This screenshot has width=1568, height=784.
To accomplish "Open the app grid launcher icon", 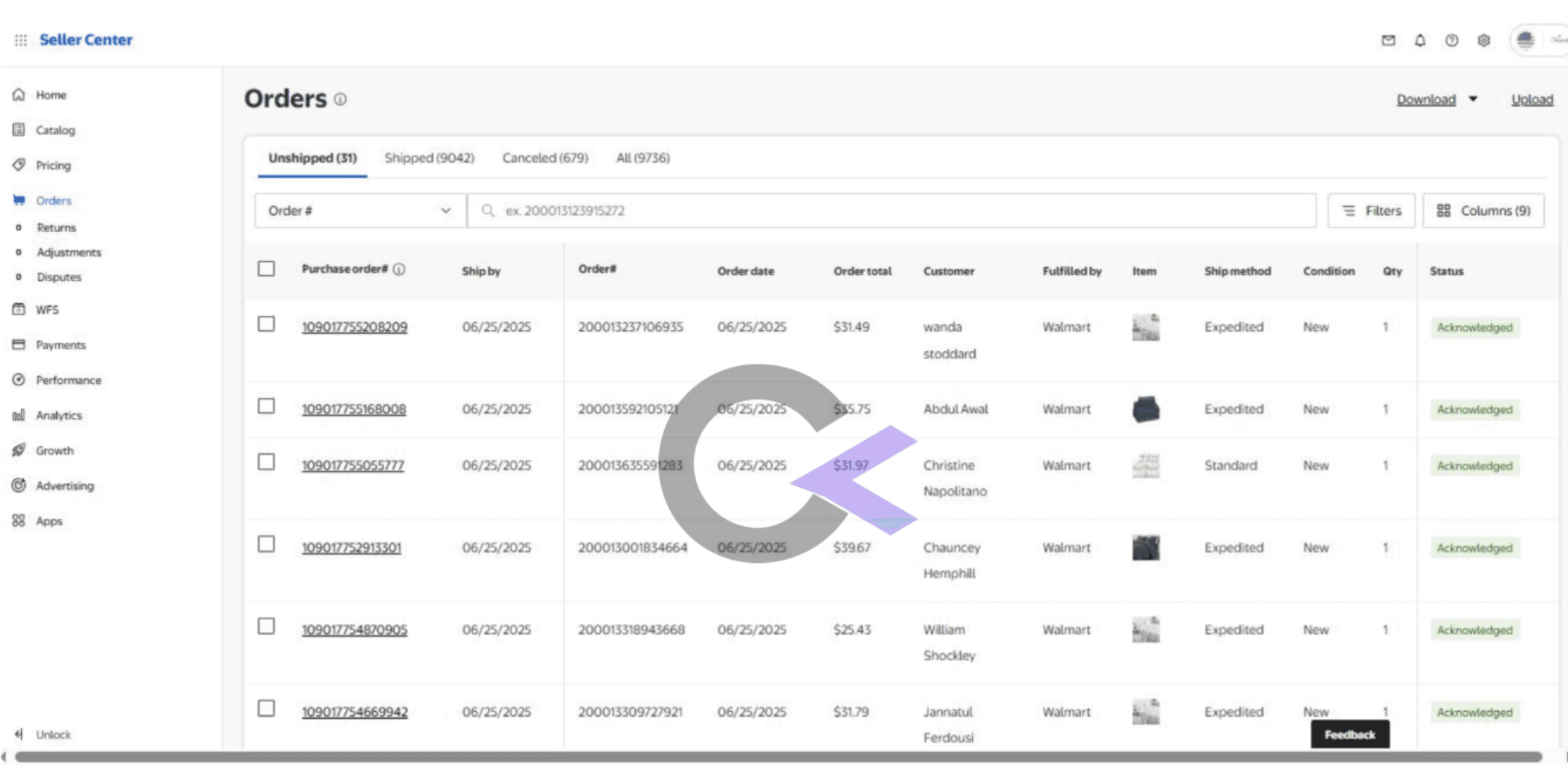I will 20,40.
